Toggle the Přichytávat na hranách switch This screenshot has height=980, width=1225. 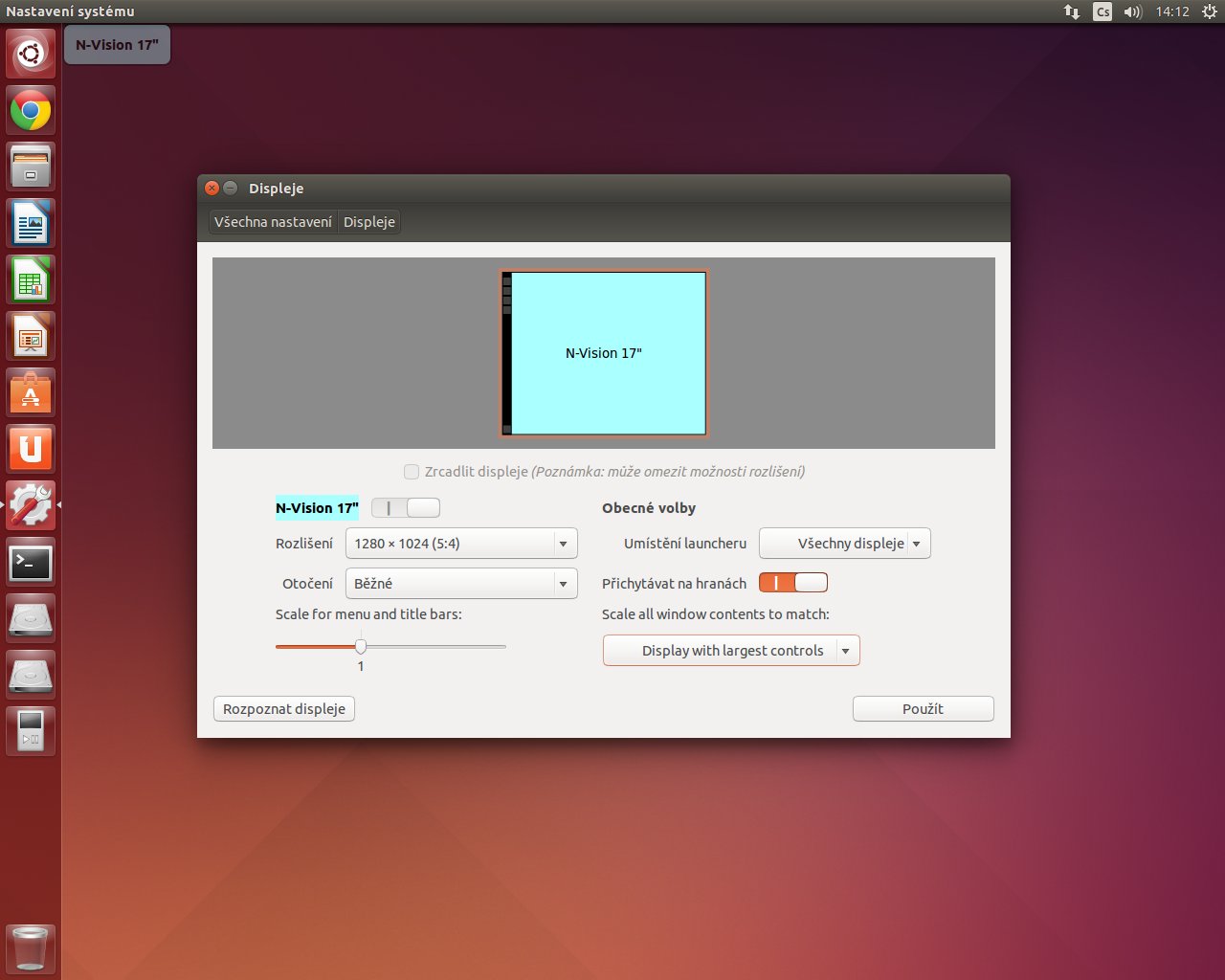pos(792,583)
